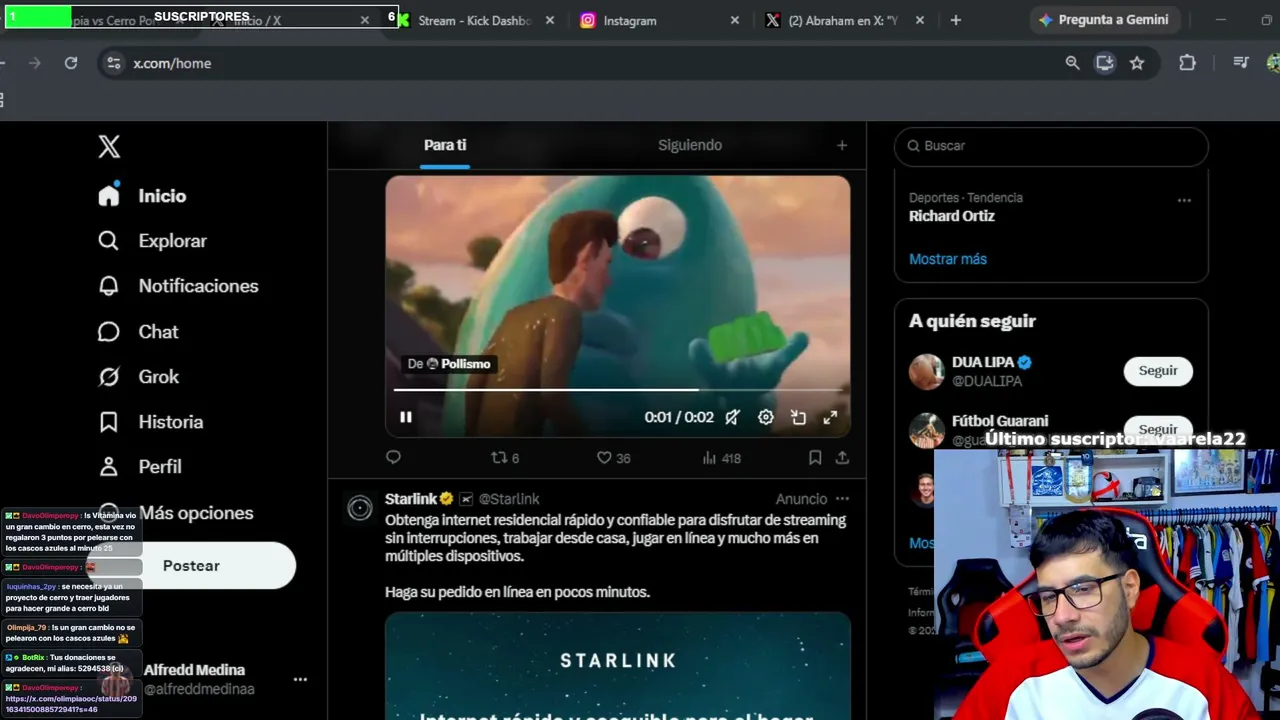This screenshot has height=720, width=1280.
Task: Switch to Abraham en X browser tab
Action: (847, 20)
